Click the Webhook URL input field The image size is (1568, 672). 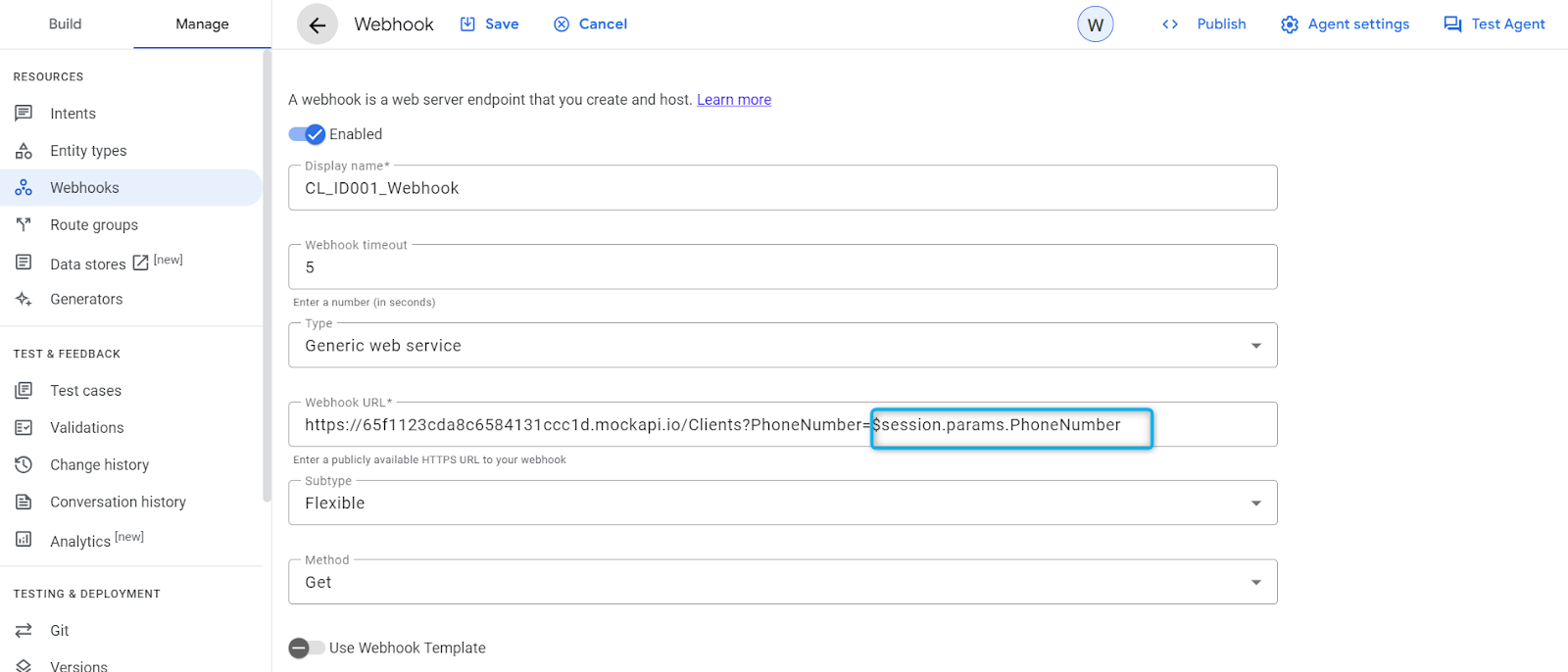[x=782, y=424]
